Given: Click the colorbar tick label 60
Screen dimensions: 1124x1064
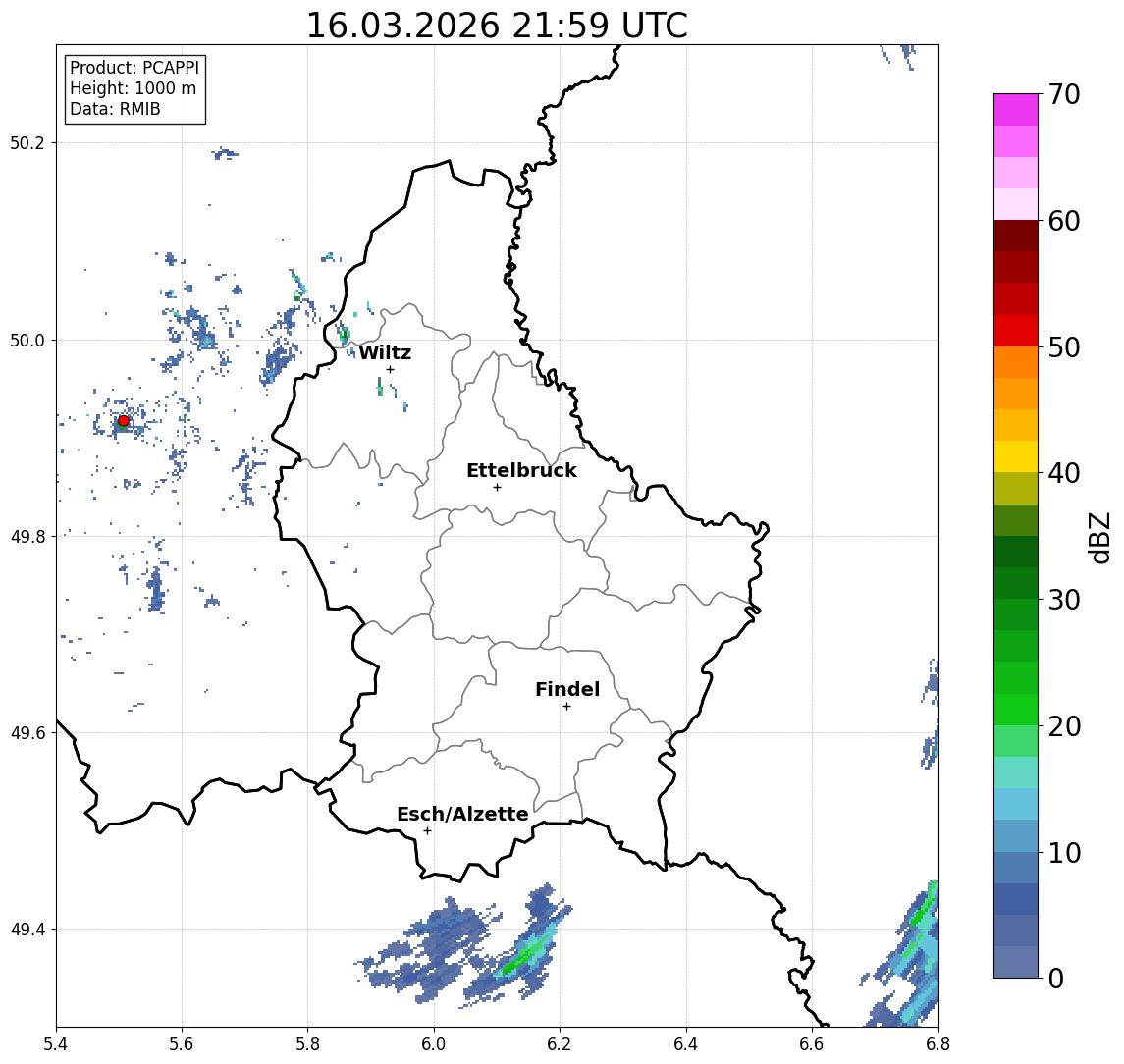Looking at the screenshot, I should (1064, 221).
